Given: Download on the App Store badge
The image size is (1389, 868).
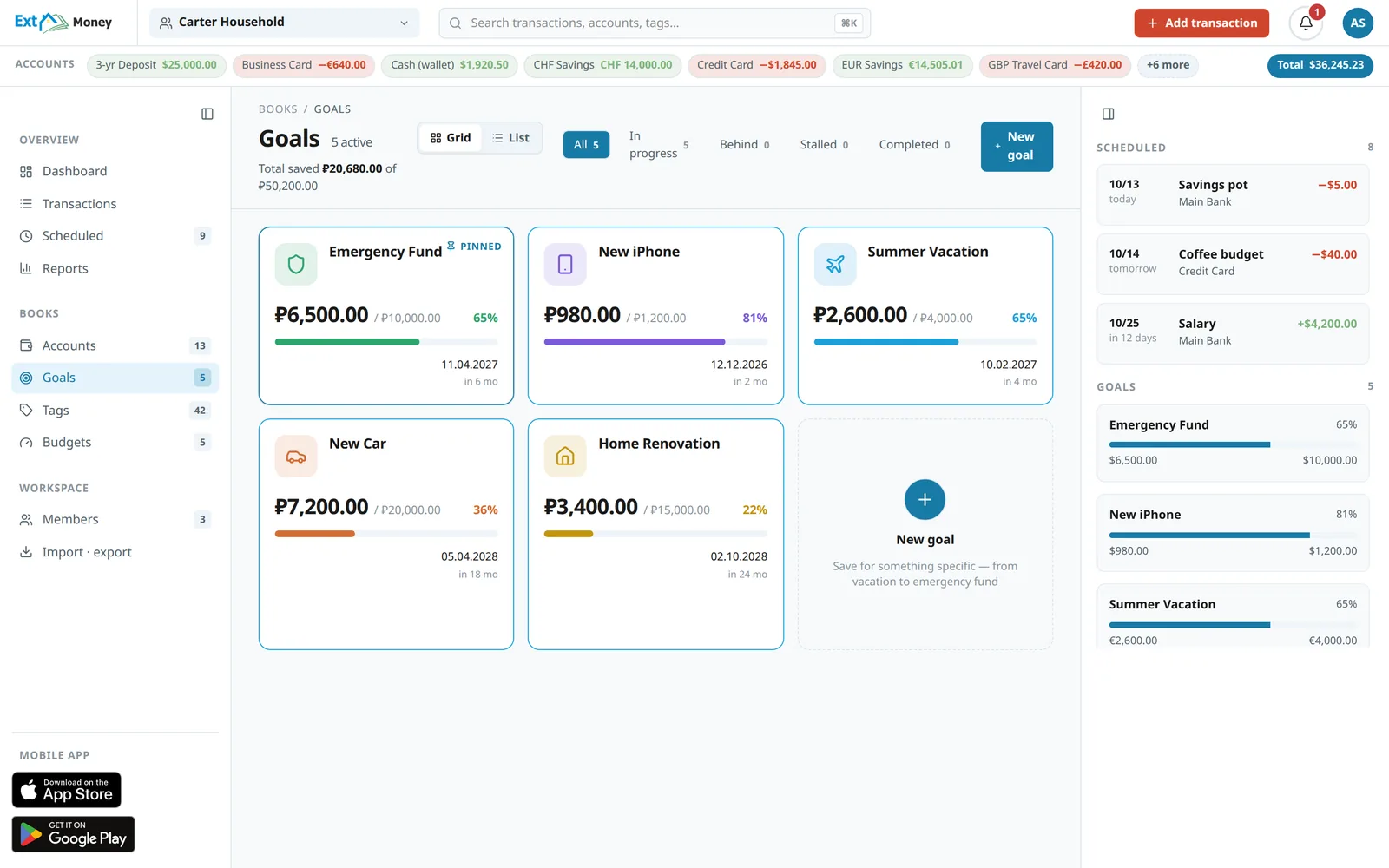Looking at the screenshot, I should (x=67, y=790).
